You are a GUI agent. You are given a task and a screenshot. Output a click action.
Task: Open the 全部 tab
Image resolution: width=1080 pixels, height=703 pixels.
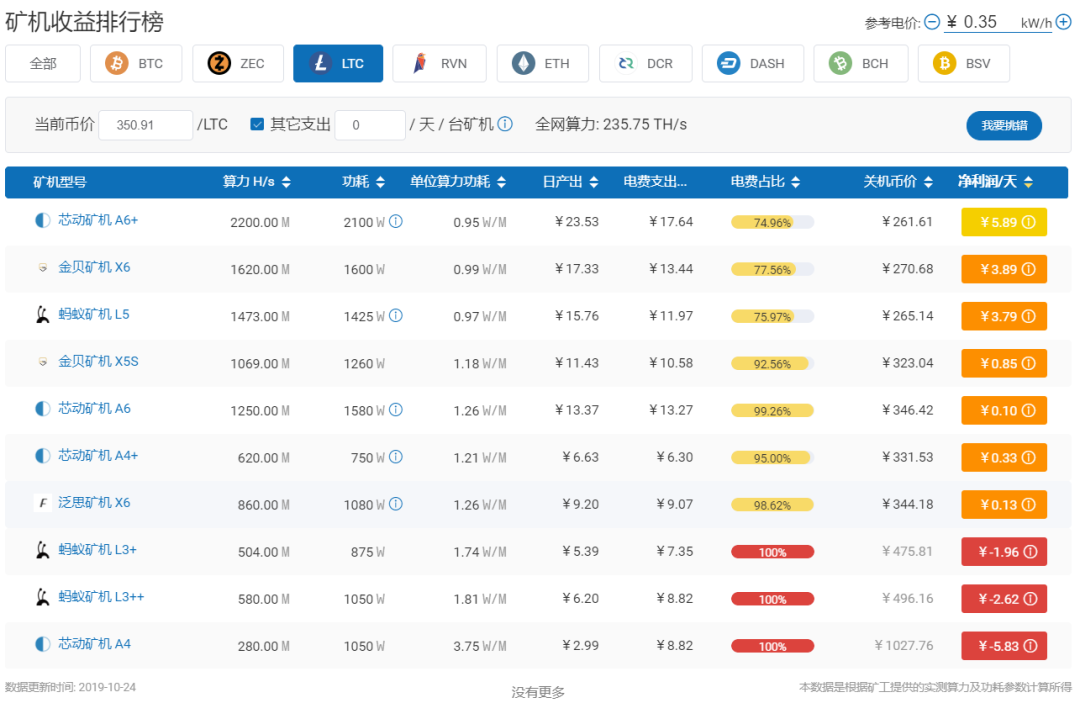click(42, 63)
